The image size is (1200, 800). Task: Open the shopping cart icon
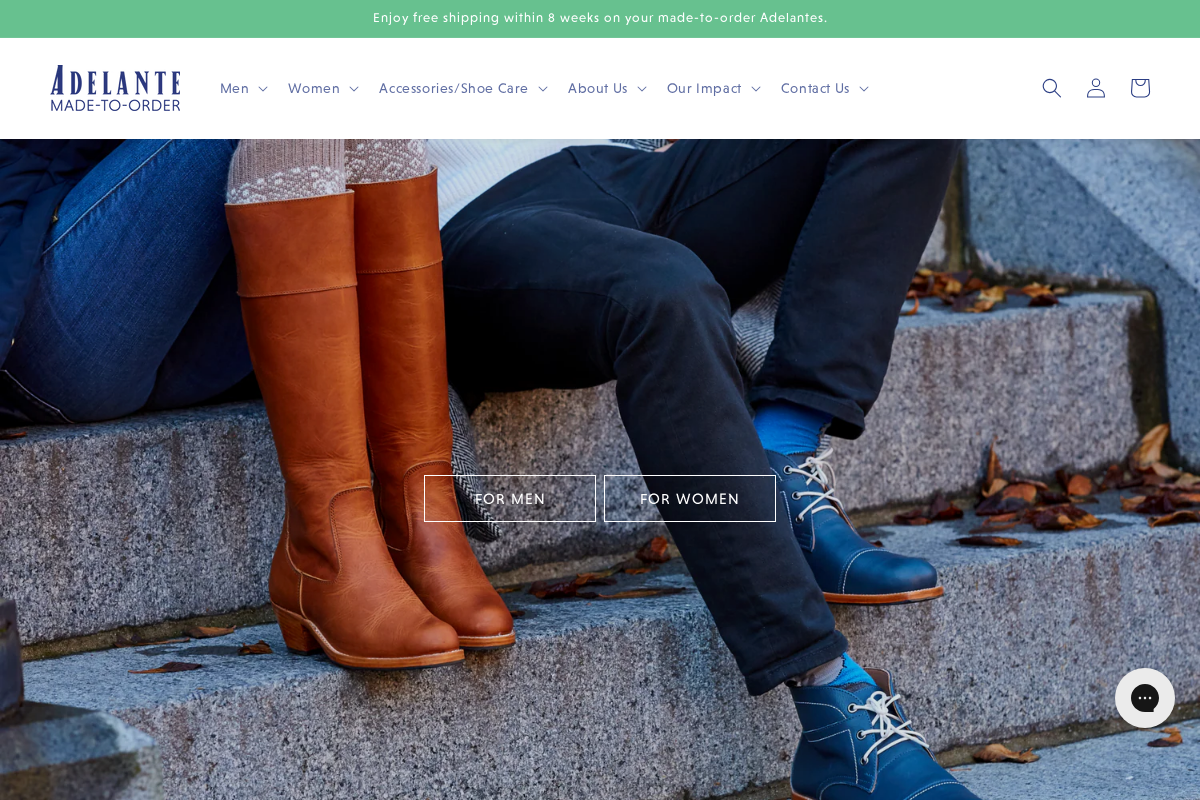coord(1139,88)
